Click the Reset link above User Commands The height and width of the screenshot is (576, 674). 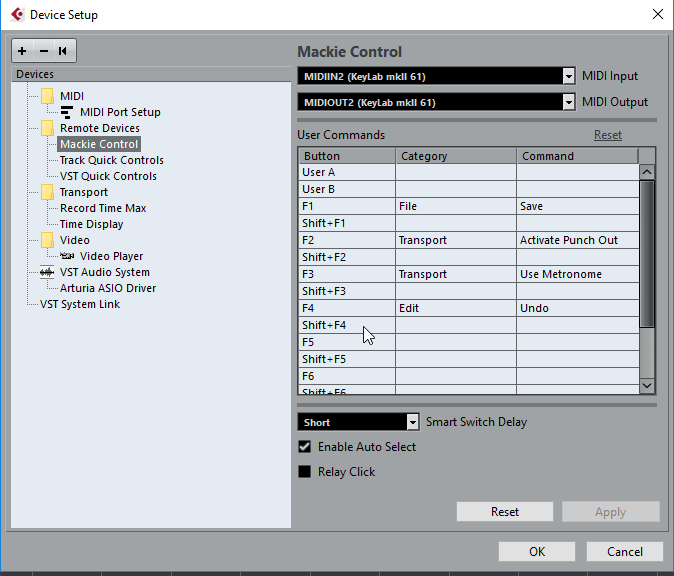pyautogui.click(x=607, y=135)
